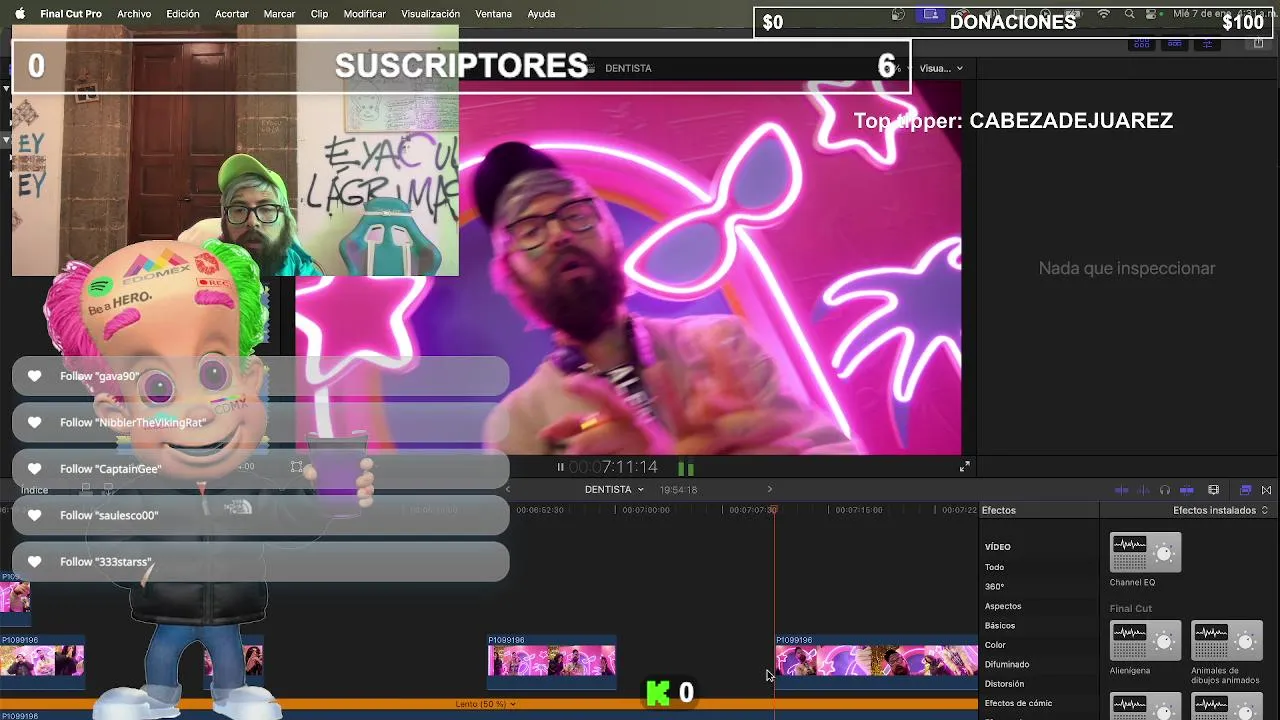This screenshot has width=1280, height=720.
Task: Select the Aspectos effects category
Action: click(x=1003, y=606)
